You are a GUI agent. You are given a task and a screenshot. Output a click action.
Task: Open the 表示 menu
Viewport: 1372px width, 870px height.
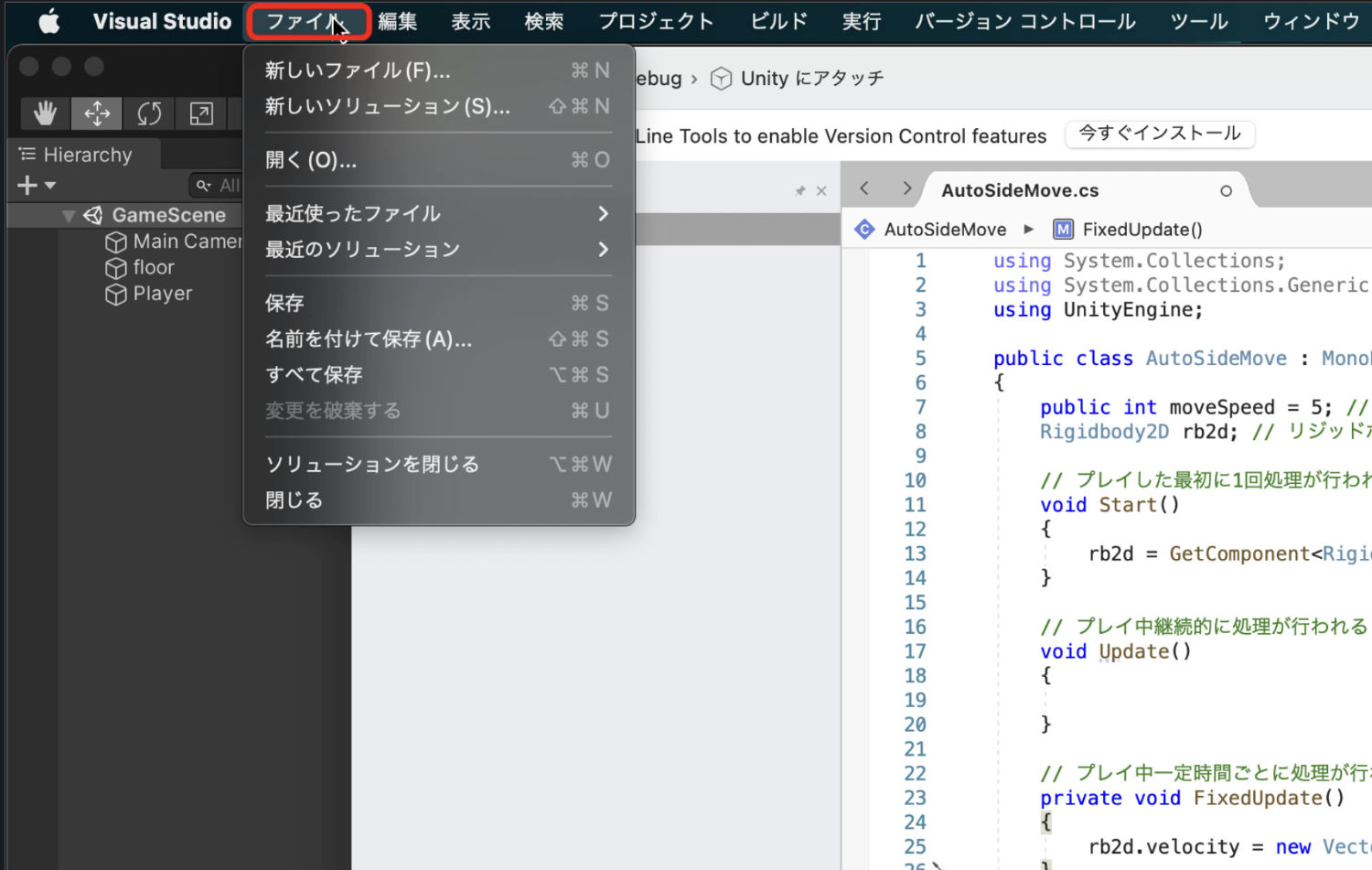[471, 21]
